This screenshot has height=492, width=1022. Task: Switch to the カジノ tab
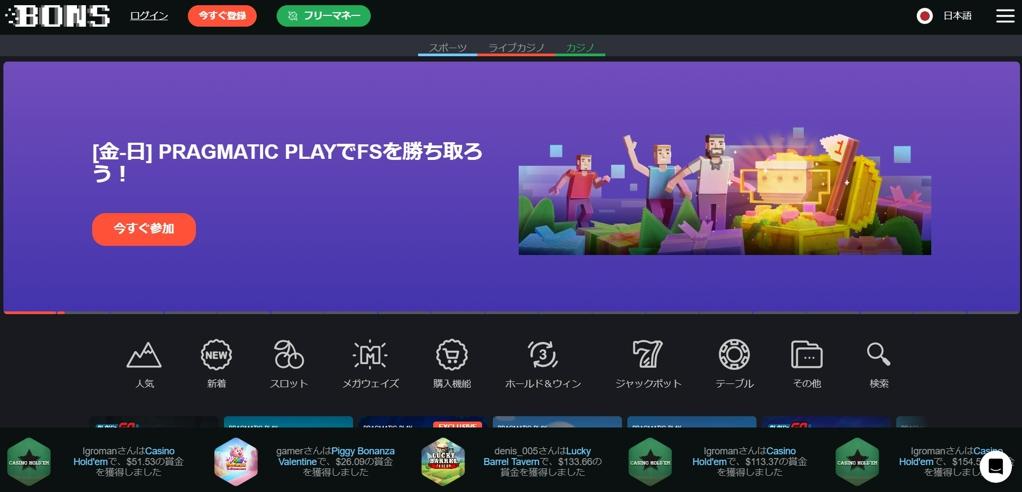click(x=579, y=48)
